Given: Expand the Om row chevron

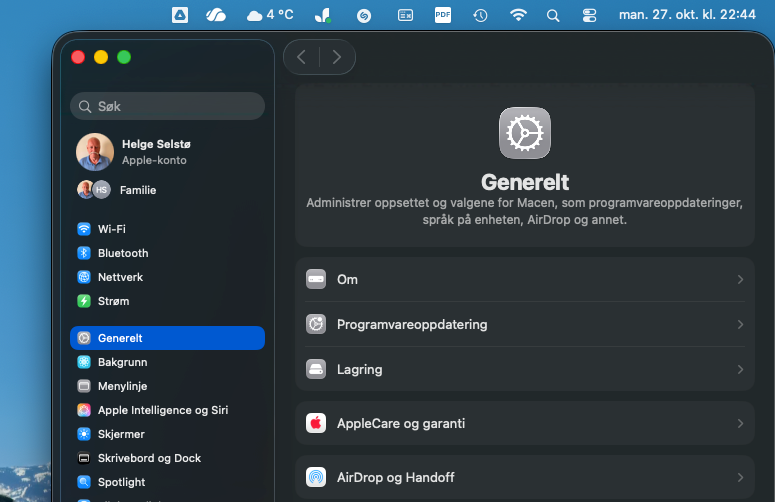Looking at the screenshot, I should [x=740, y=280].
